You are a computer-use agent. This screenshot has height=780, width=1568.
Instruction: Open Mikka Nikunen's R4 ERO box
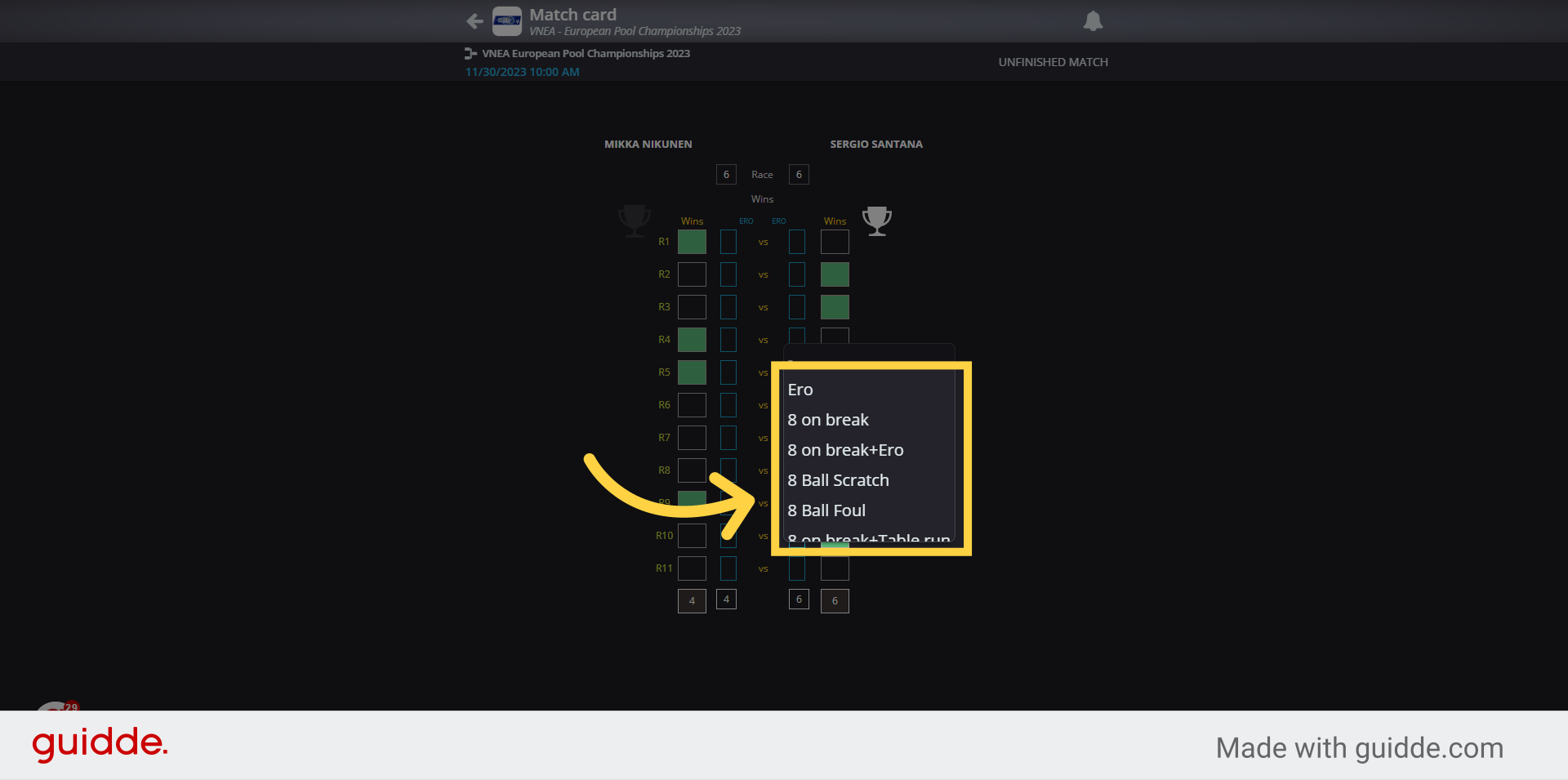pyautogui.click(x=728, y=340)
